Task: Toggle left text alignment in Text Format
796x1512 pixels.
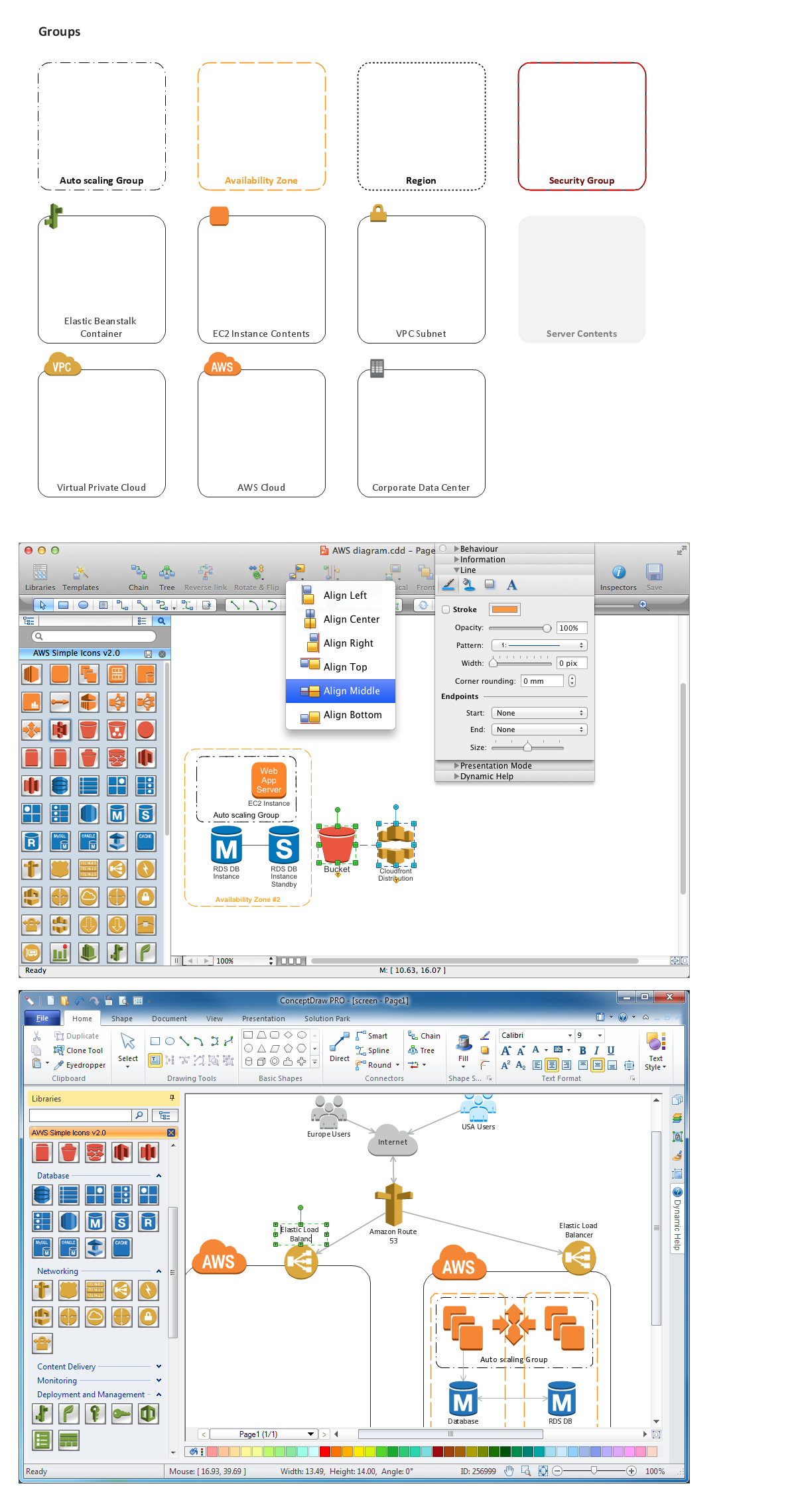Action: coord(537,1065)
